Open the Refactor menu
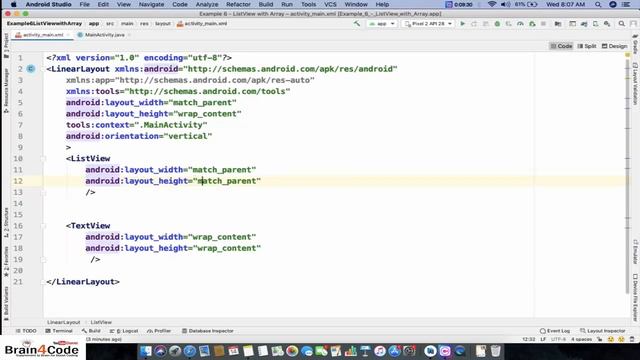 (238, 4)
